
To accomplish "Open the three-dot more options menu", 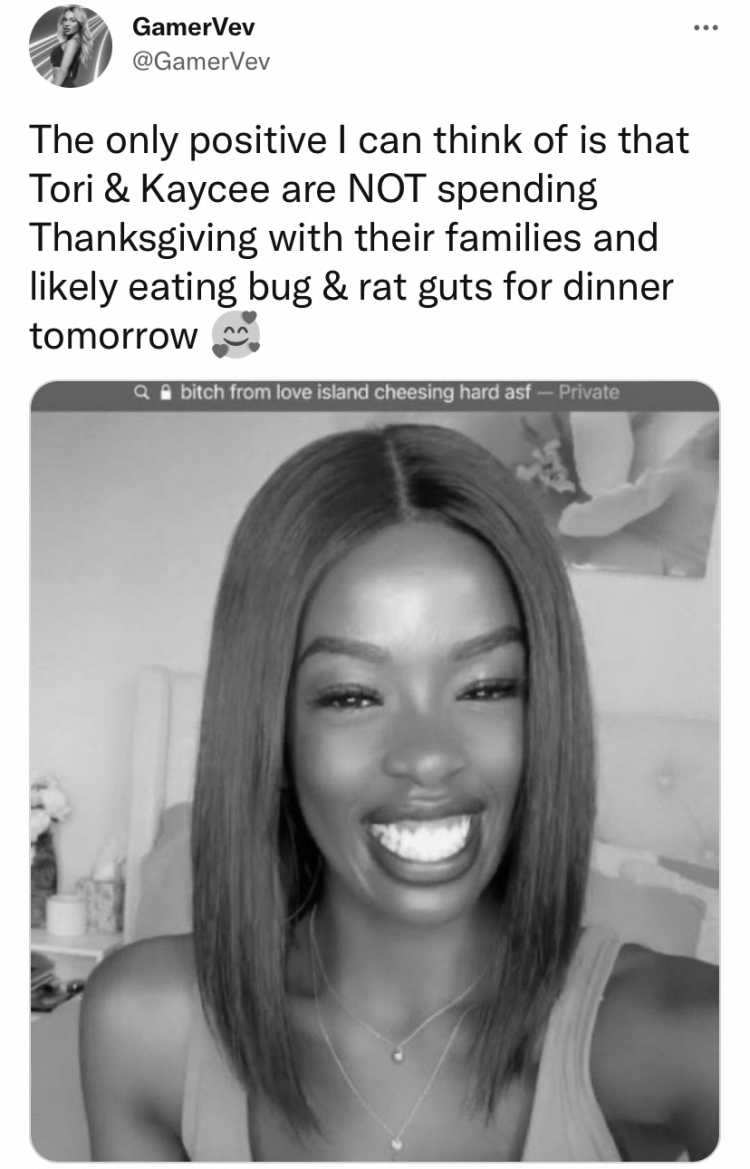I will 705,28.
